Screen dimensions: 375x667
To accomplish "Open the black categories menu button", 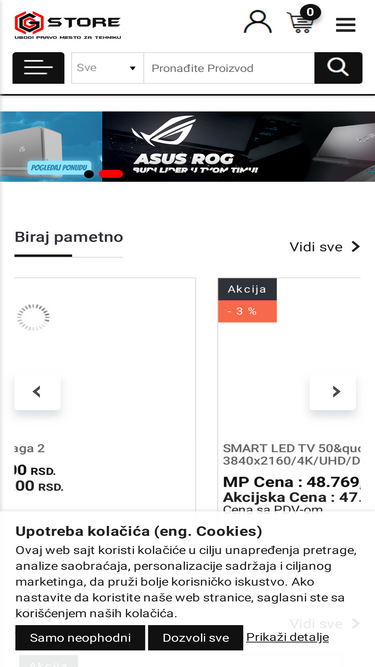I will (38, 68).
